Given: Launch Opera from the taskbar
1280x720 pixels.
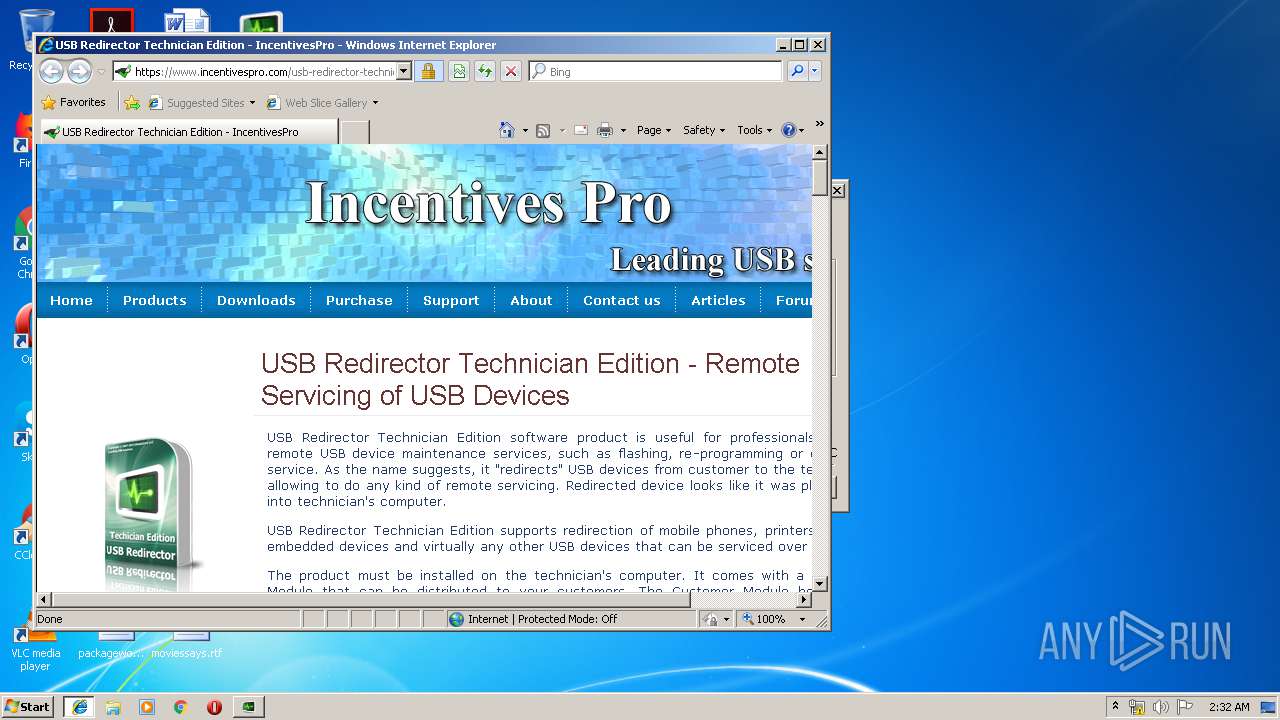Looking at the screenshot, I should click(214, 706).
